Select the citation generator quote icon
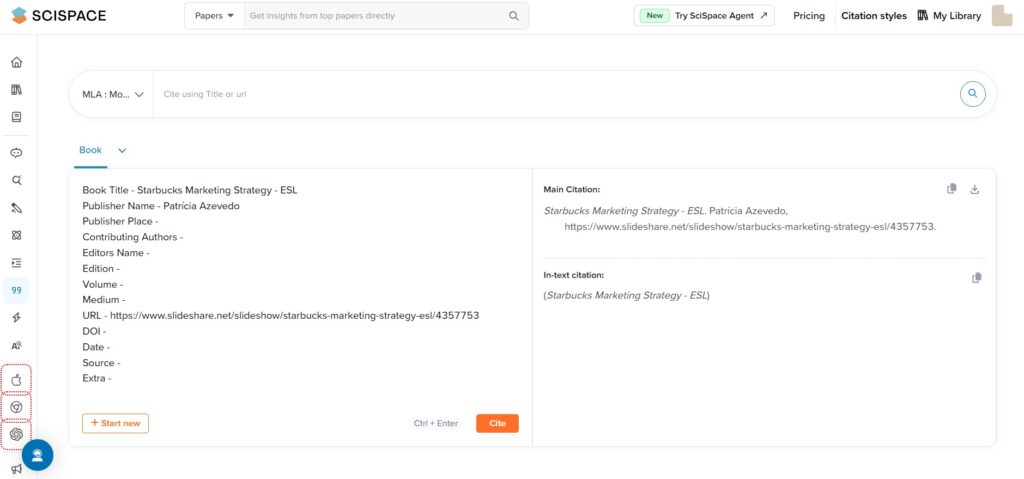This screenshot has width=1024, height=479. (16, 290)
